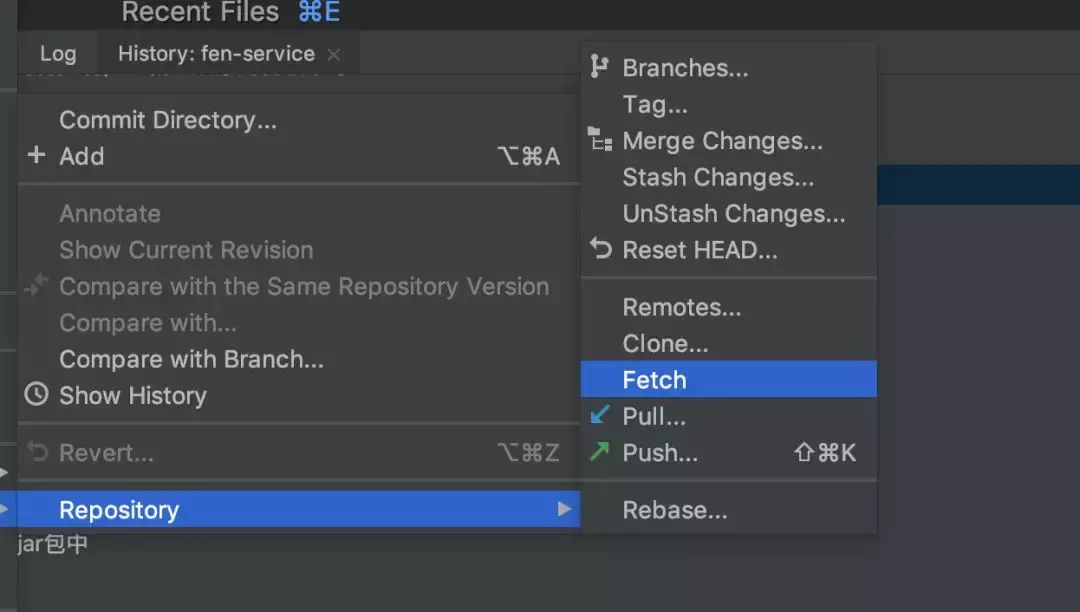Switch to the Log tab
Screen dimensions: 1080x612
[58, 54]
